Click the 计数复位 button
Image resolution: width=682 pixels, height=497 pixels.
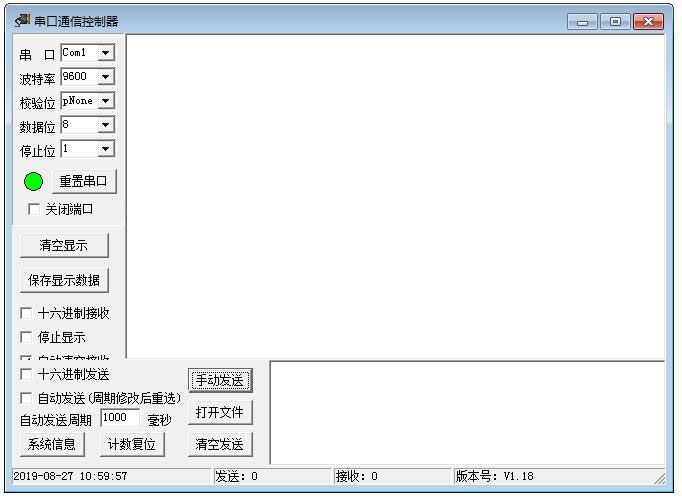point(132,444)
